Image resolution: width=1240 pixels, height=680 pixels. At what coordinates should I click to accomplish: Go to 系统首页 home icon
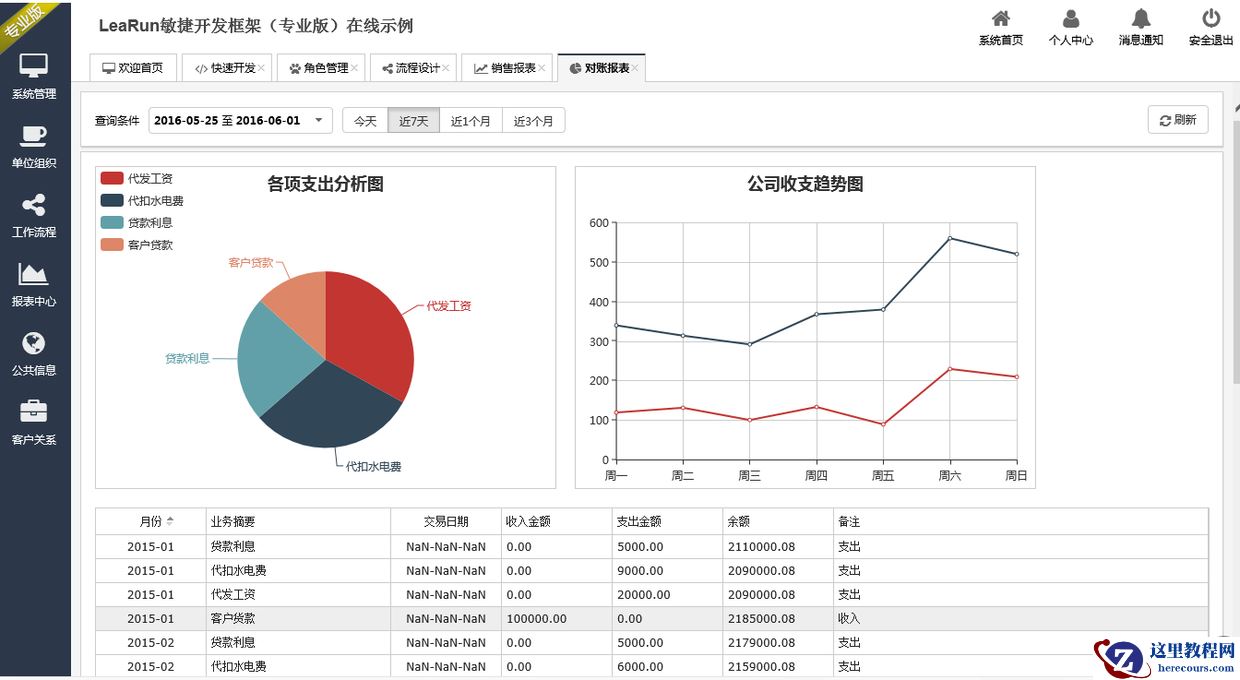click(1000, 19)
